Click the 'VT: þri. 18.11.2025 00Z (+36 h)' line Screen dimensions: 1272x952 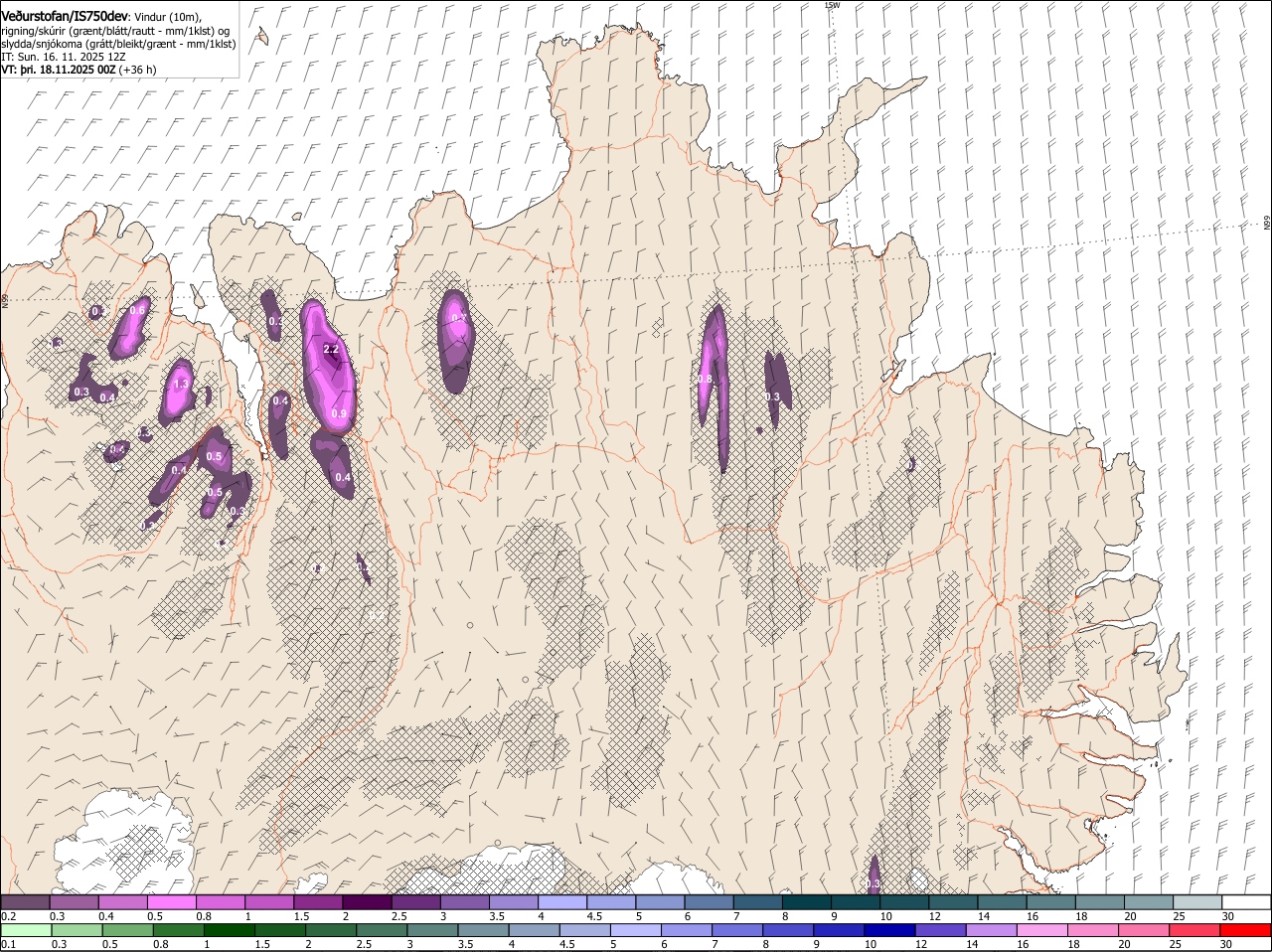[x=79, y=70]
